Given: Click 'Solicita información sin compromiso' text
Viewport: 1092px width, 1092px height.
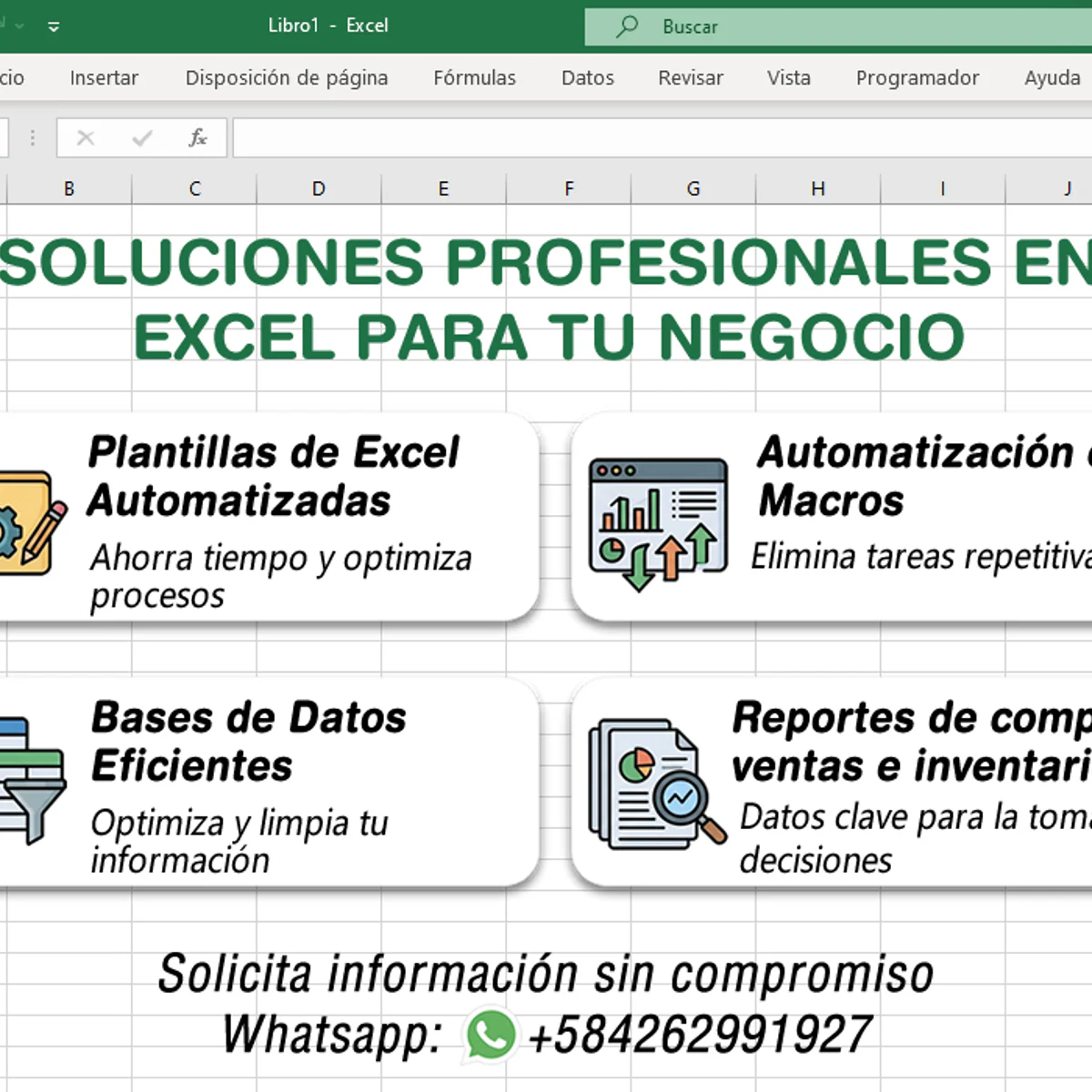Looking at the screenshot, I should (546, 973).
